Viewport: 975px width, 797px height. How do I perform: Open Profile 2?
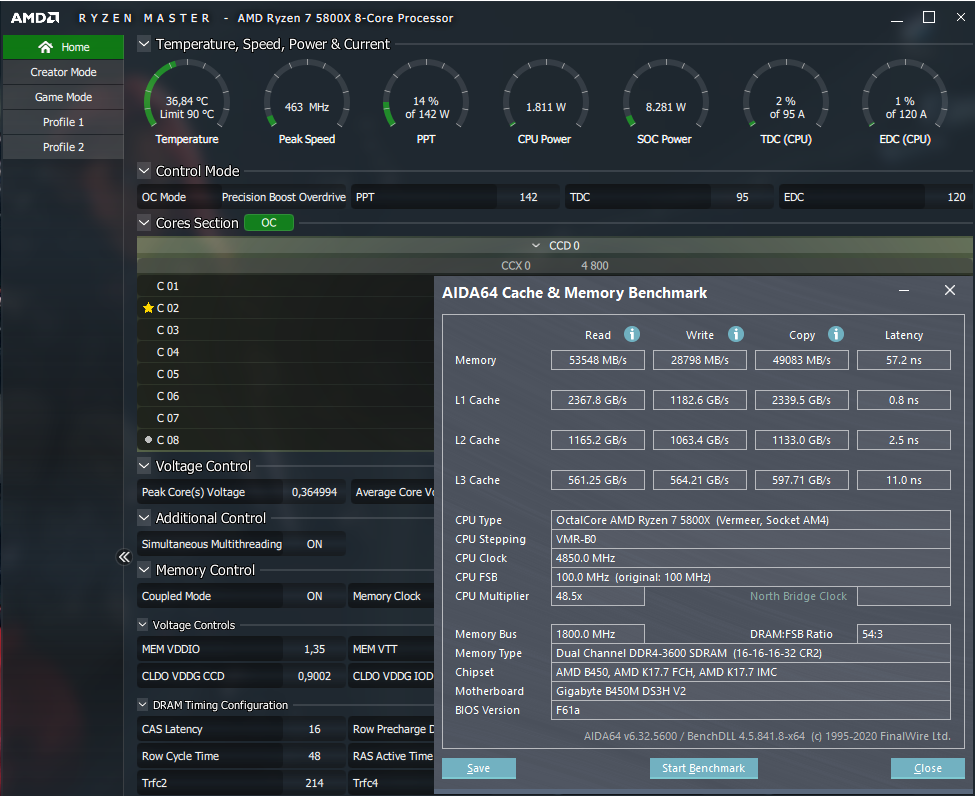(63, 147)
